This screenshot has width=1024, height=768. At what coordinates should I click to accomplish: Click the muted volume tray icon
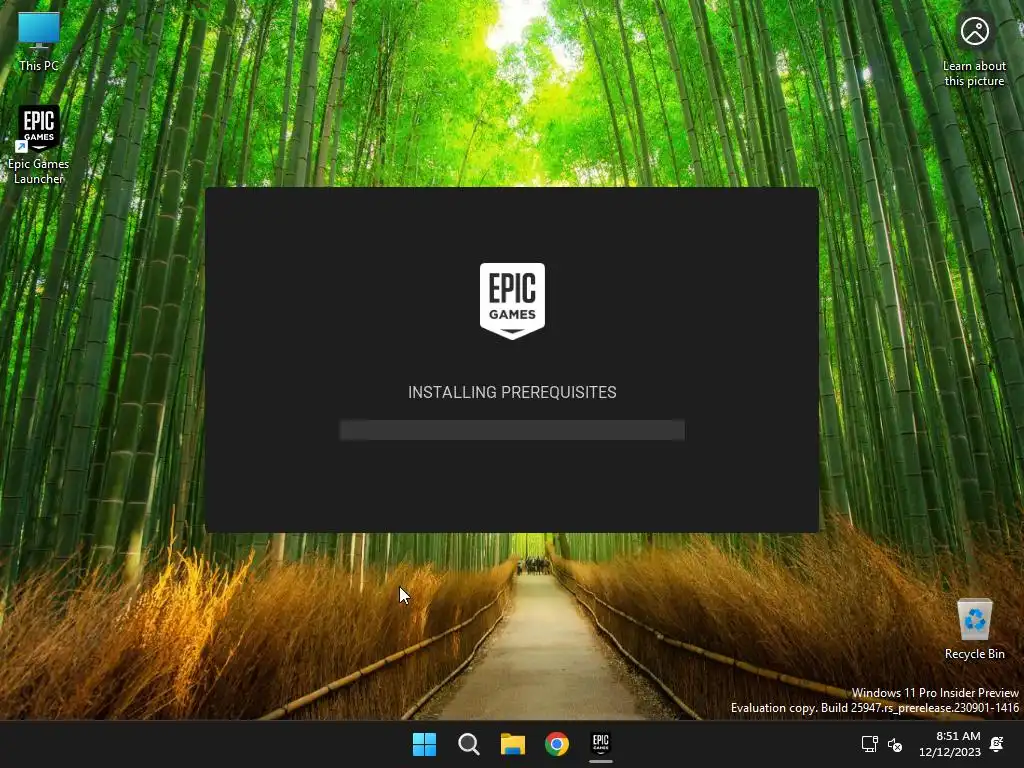895,744
